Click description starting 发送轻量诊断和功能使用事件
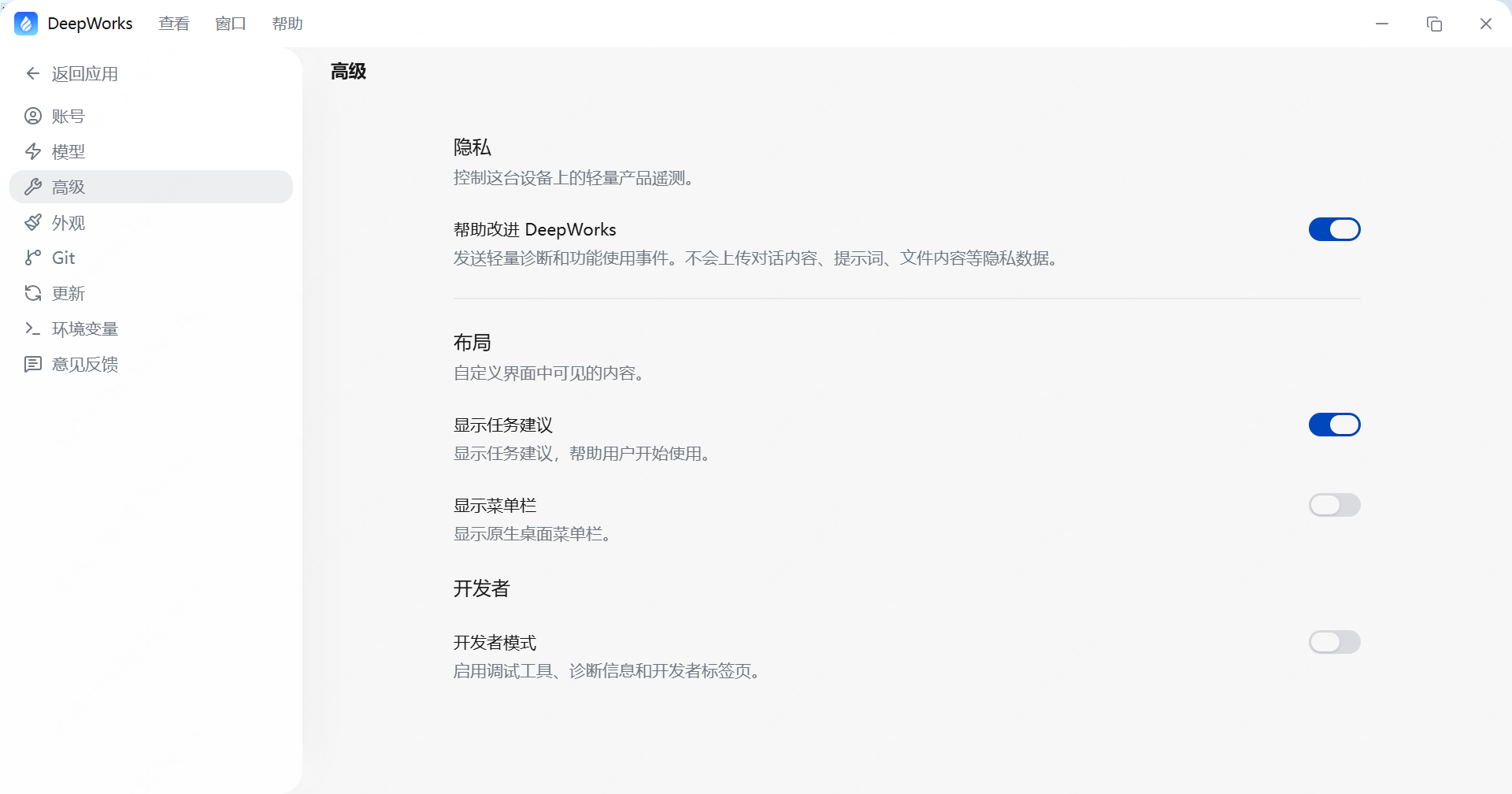The height and width of the screenshot is (794, 1512). click(x=755, y=258)
